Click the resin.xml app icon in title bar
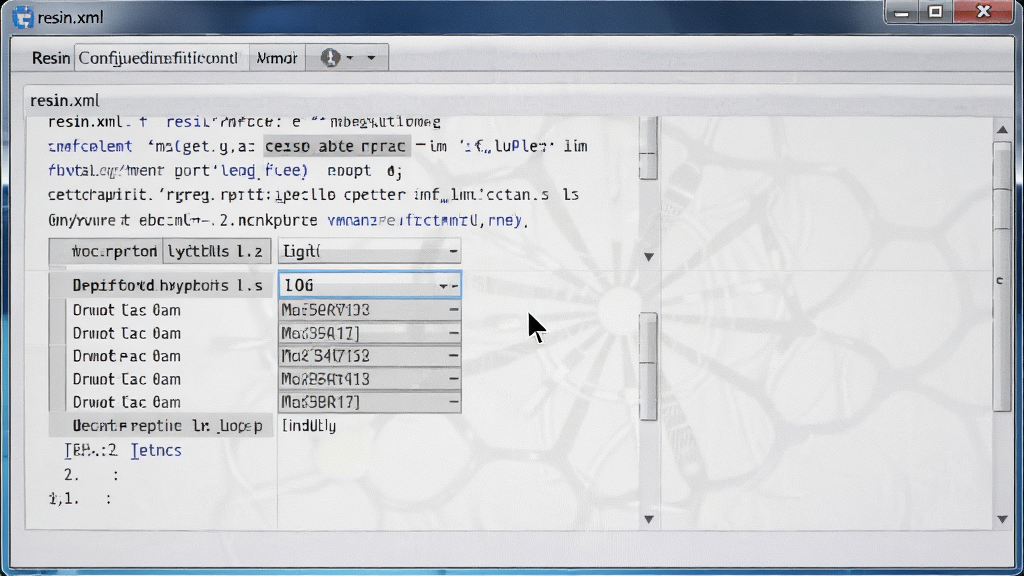This screenshot has height=576, width=1024. pyautogui.click(x=22, y=17)
